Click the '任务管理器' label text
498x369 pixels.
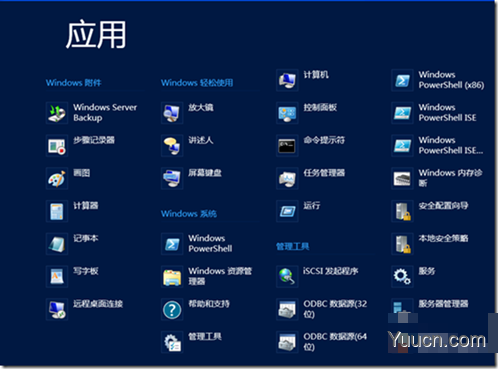point(324,173)
